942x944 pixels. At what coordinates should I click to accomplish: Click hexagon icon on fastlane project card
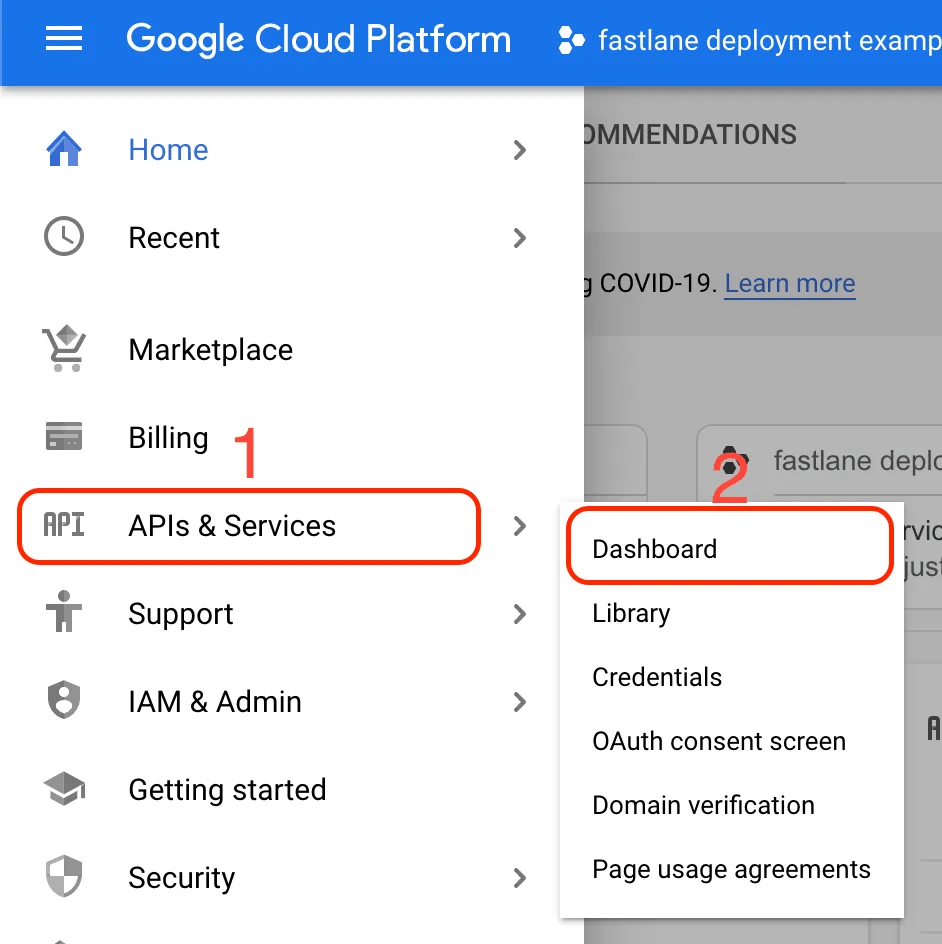730,462
